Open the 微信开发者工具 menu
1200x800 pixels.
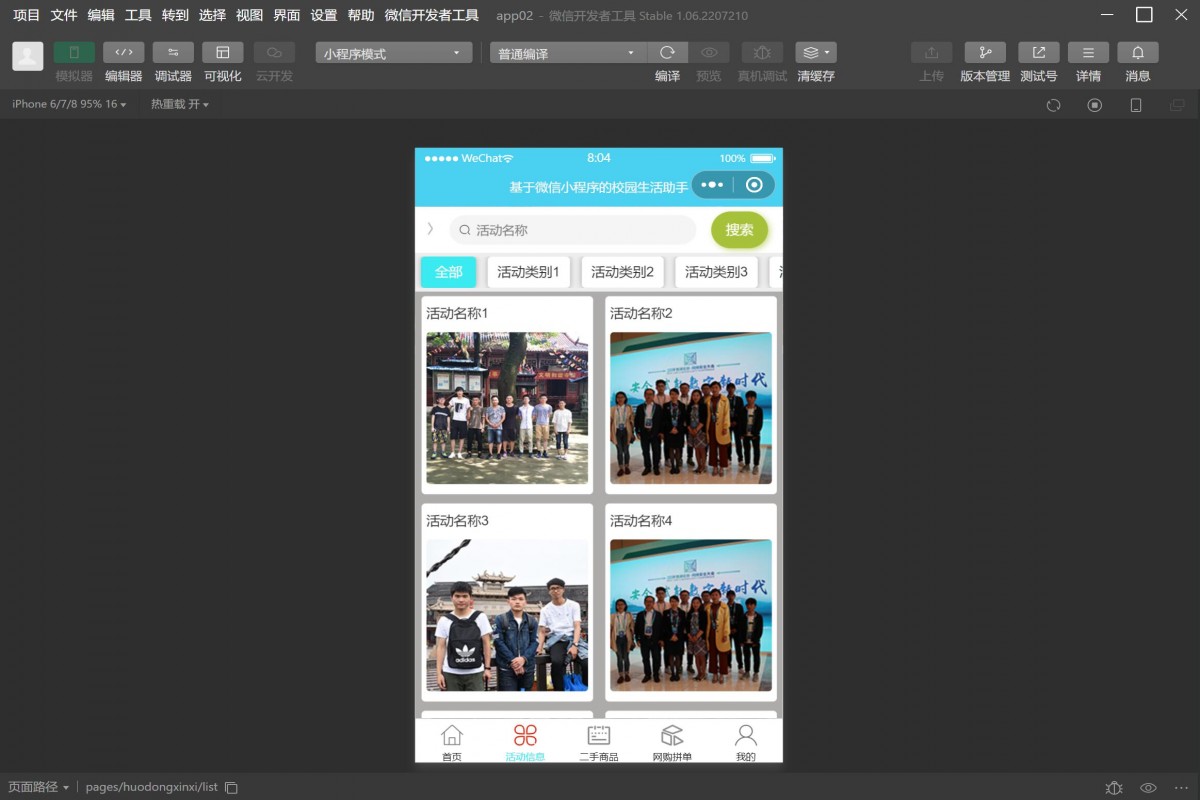(432, 15)
